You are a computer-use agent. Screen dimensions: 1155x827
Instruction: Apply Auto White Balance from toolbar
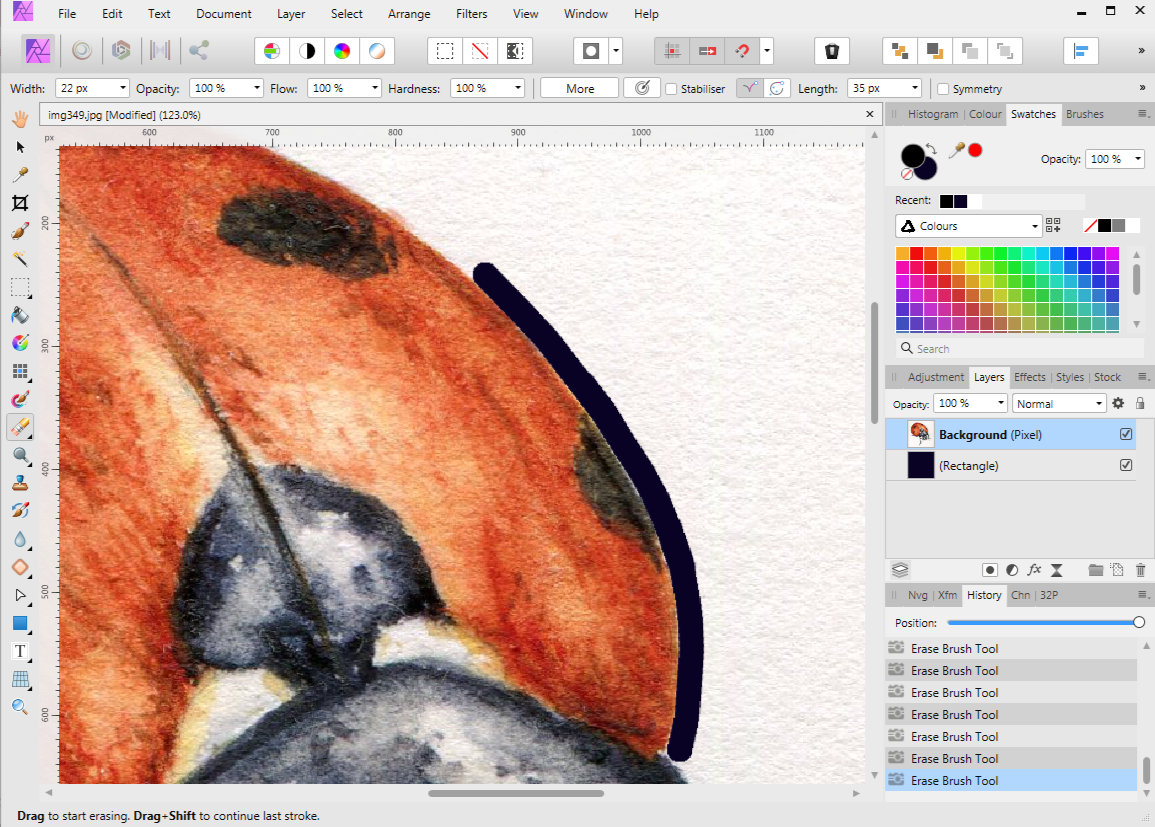376,51
